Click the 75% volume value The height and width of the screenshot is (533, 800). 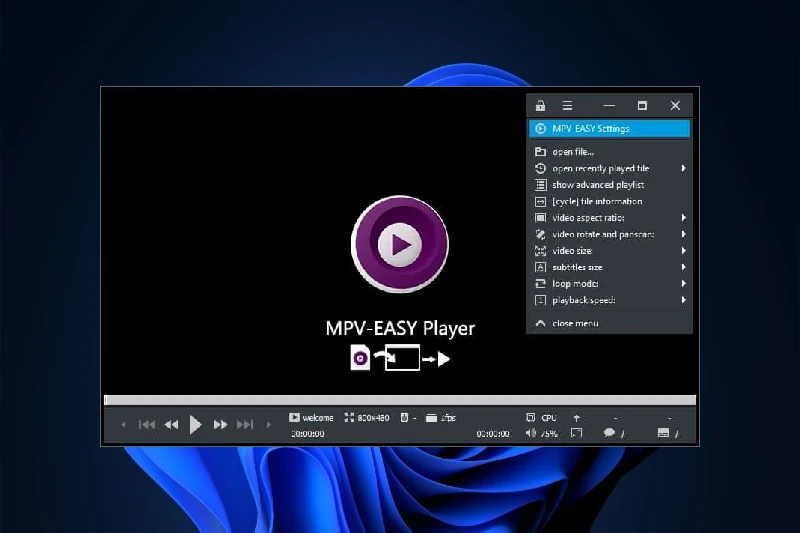pos(549,434)
